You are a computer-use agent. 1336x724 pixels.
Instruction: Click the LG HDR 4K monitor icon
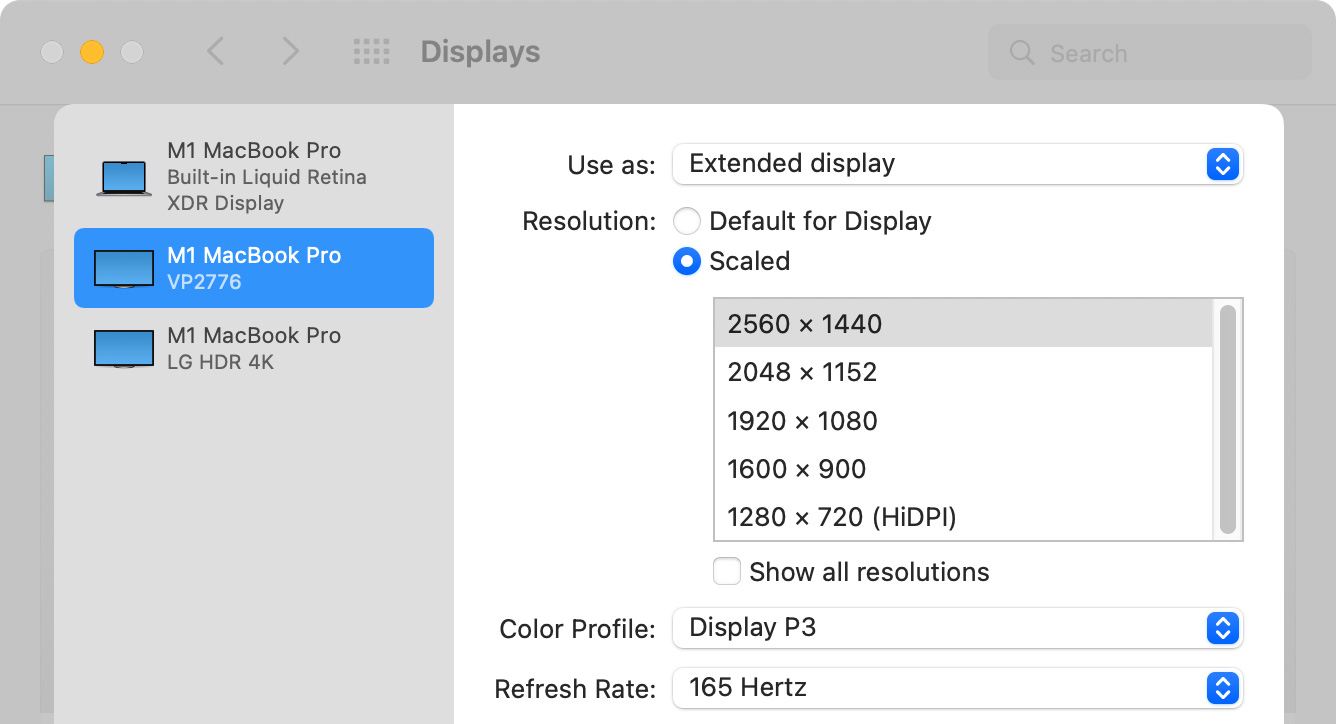pyautogui.click(x=124, y=349)
